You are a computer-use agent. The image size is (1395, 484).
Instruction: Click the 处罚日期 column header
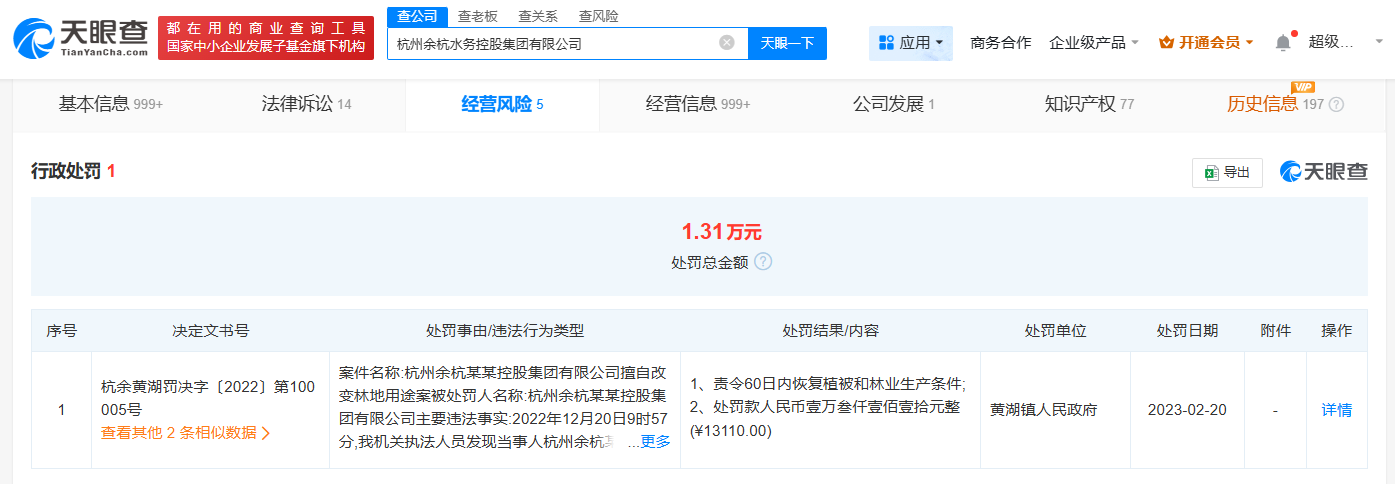pyautogui.click(x=1187, y=331)
